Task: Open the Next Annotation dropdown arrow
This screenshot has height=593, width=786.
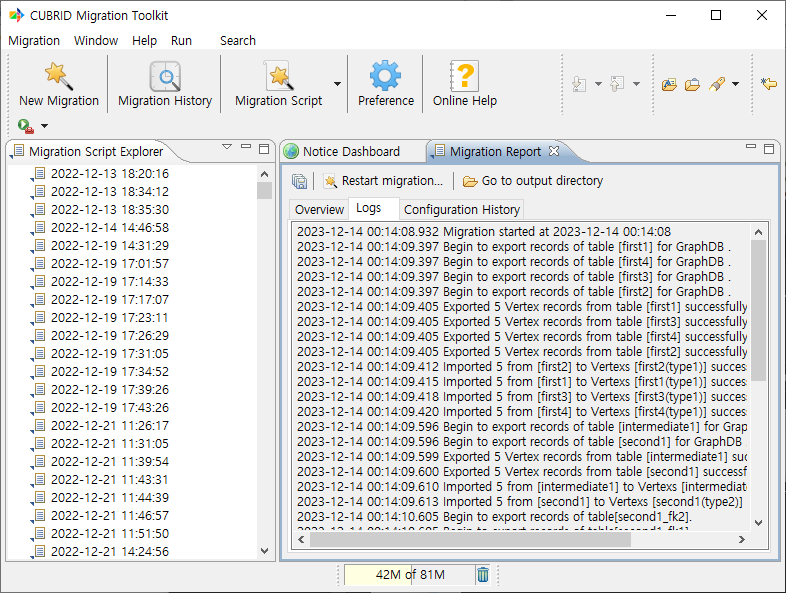Action: pyautogui.click(x=598, y=84)
